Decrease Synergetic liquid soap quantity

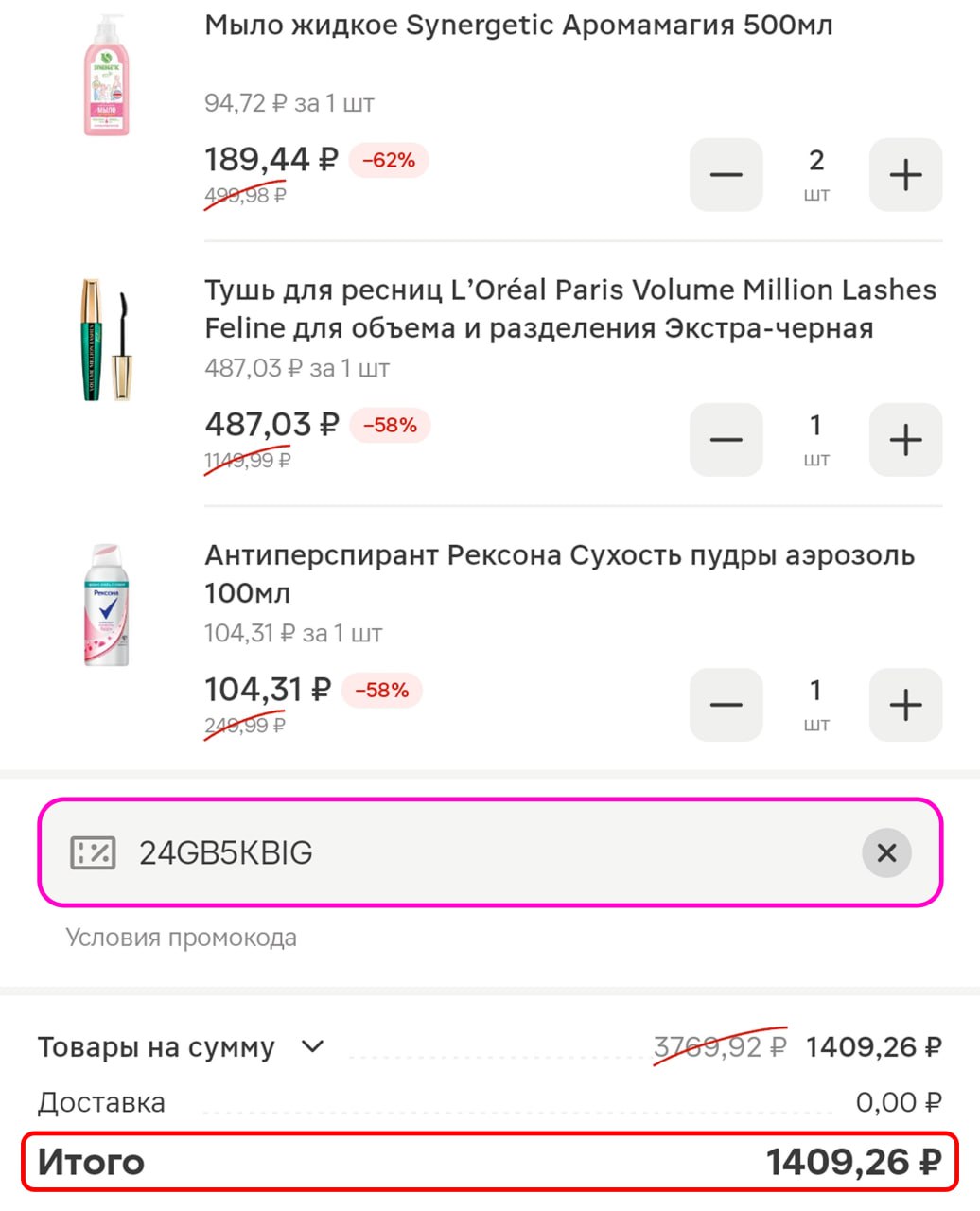point(726,175)
